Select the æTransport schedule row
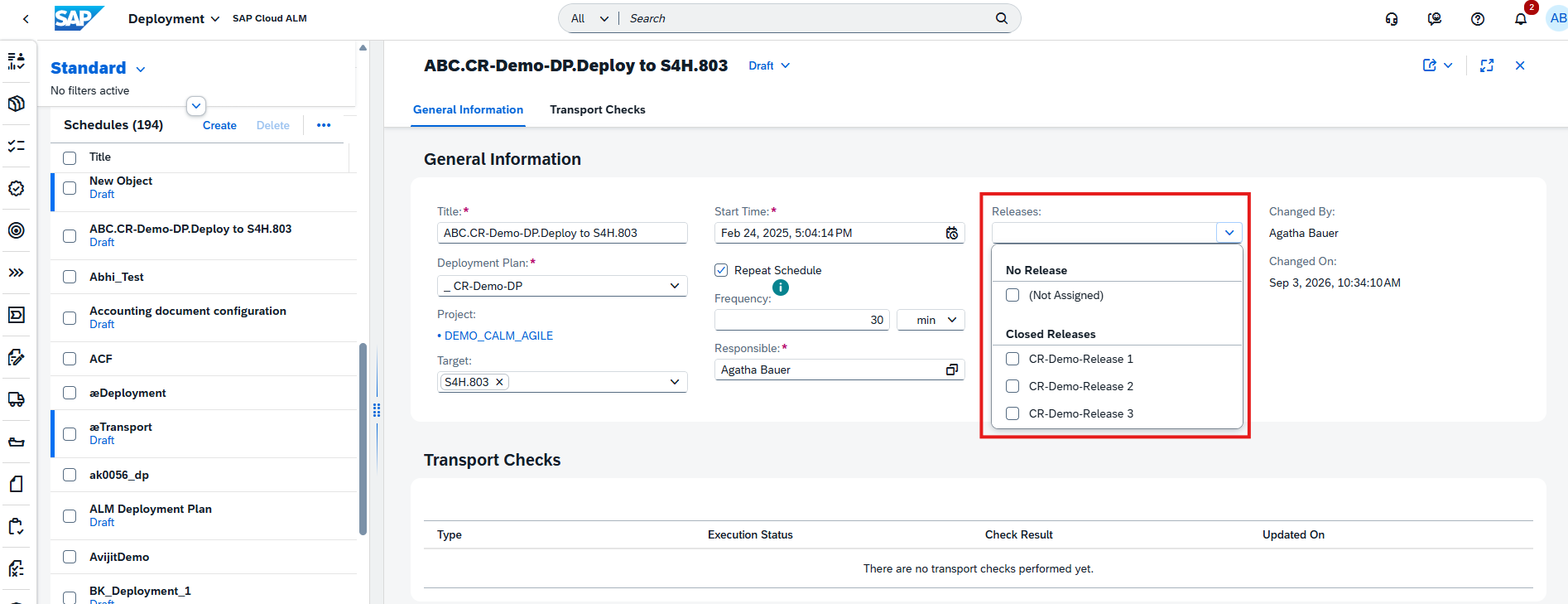Screen dimensions: 1568x604 205,433
